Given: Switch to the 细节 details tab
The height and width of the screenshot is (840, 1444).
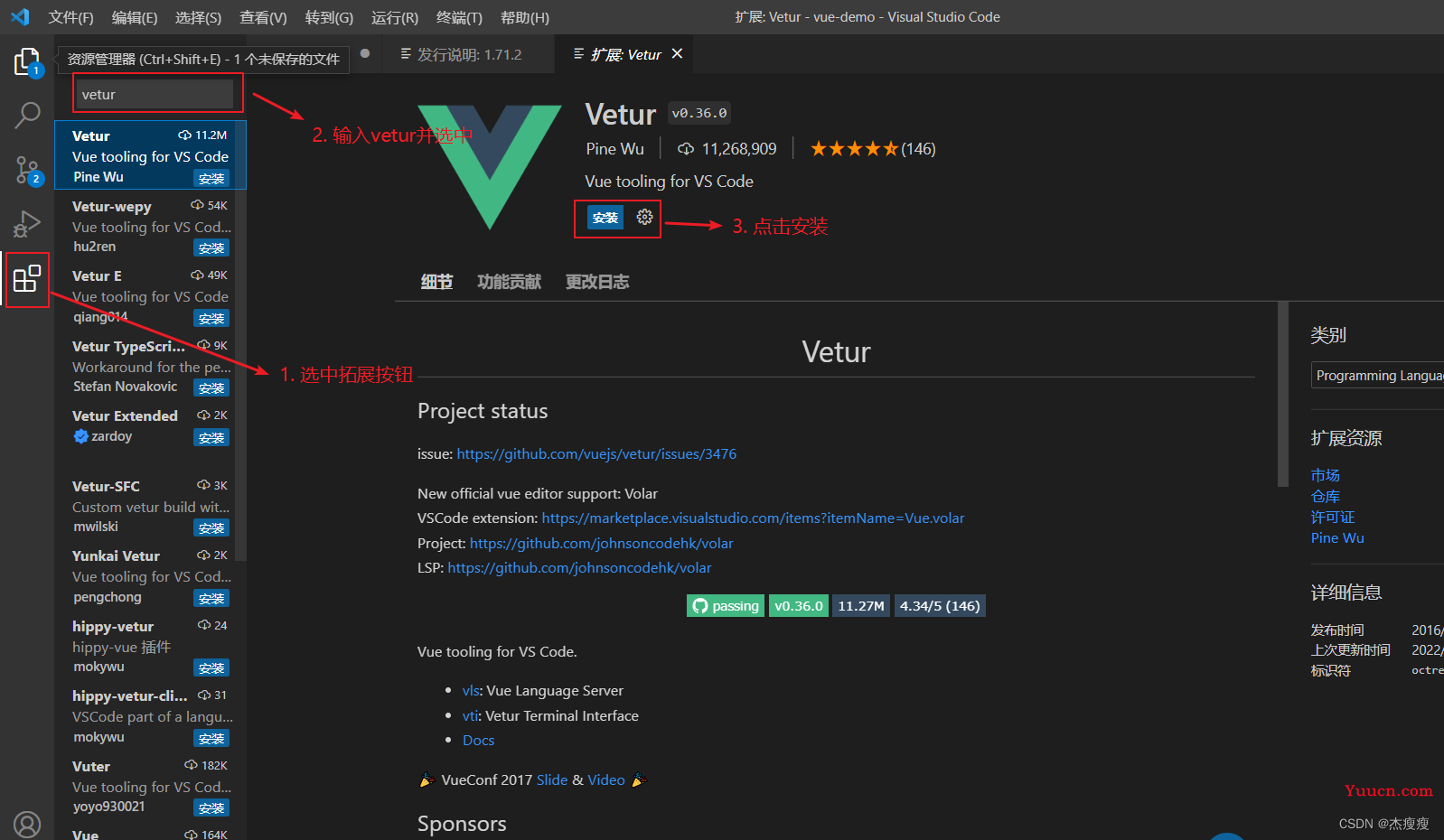Looking at the screenshot, I should (436, 282).
